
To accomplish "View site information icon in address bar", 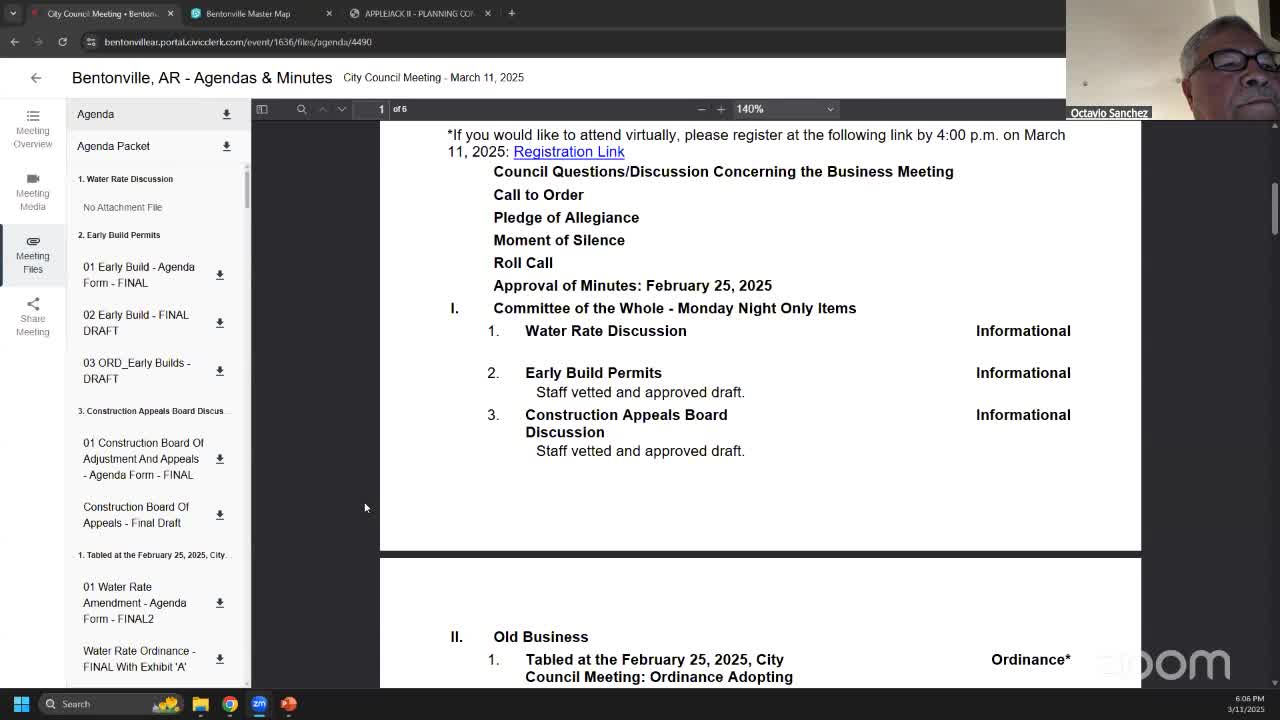I will [91, 42].
